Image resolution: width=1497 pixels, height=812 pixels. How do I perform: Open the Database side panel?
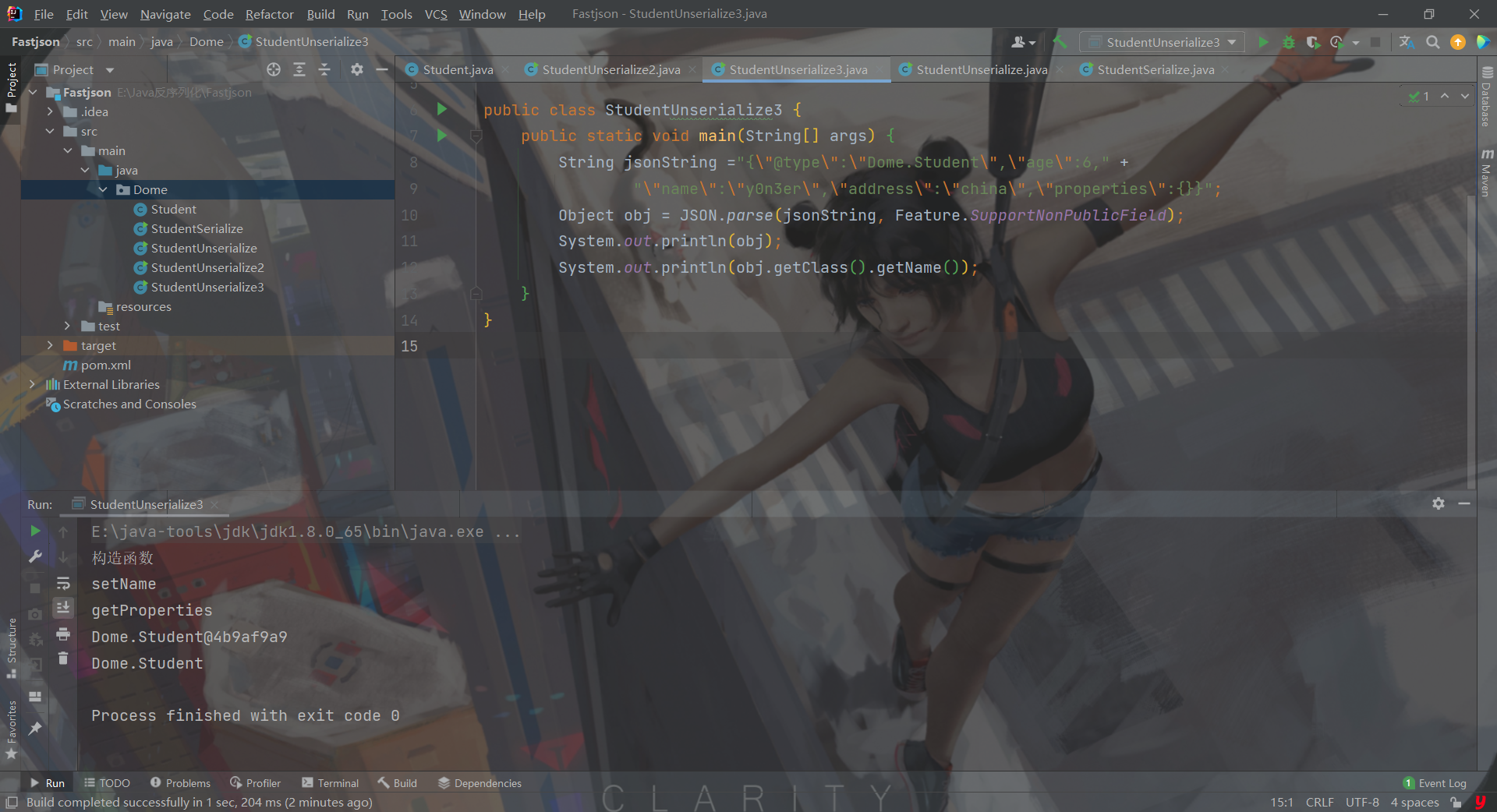click(x=1486, y=97)
